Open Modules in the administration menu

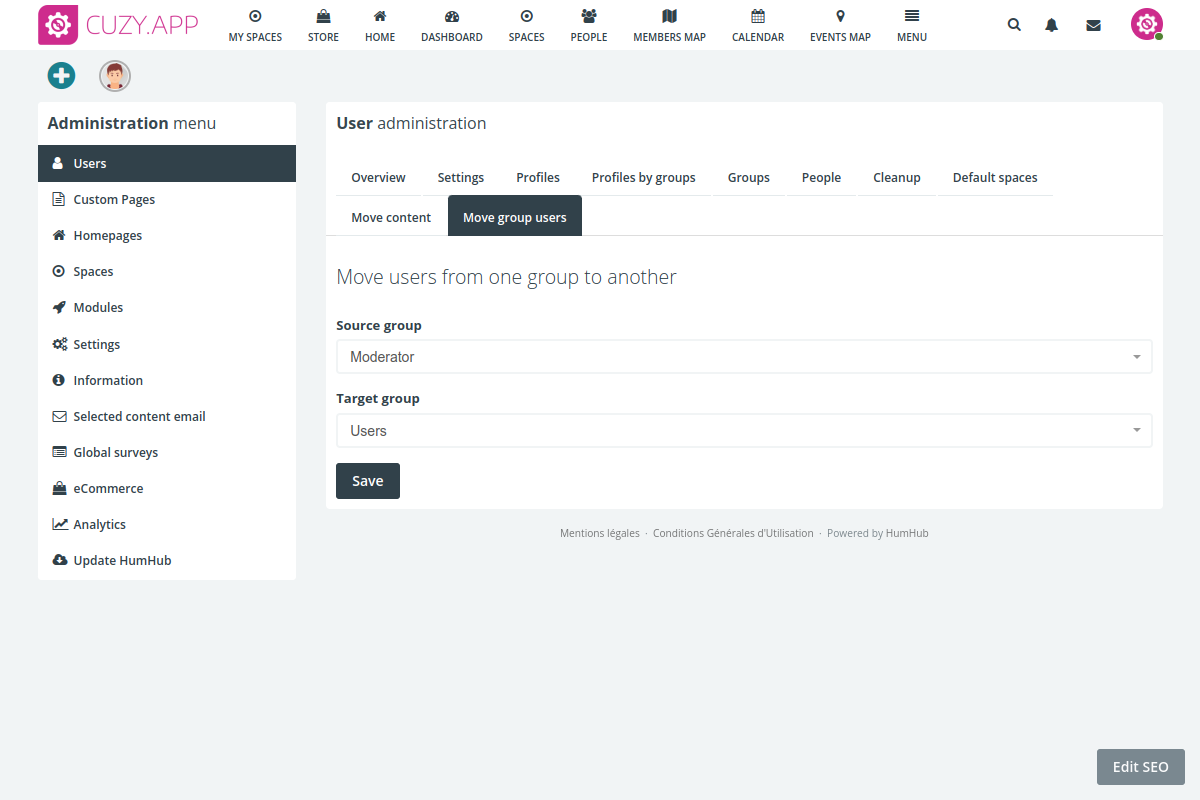pyautogui.click(x=98, y=308)
